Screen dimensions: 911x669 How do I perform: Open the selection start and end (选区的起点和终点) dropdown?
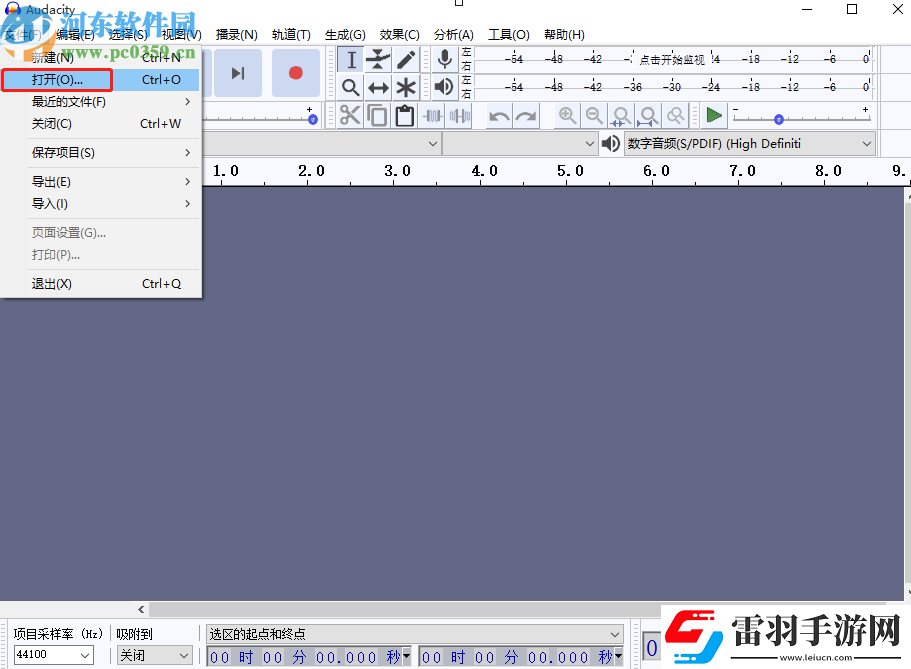click(x=415, y=634)
